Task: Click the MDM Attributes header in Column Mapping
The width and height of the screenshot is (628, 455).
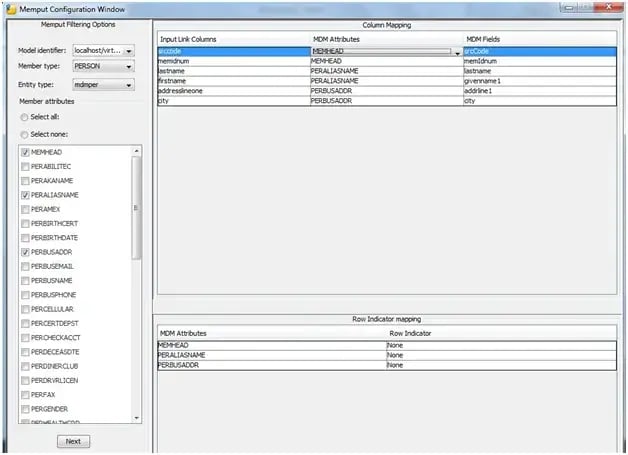Action: coord(336,39)
